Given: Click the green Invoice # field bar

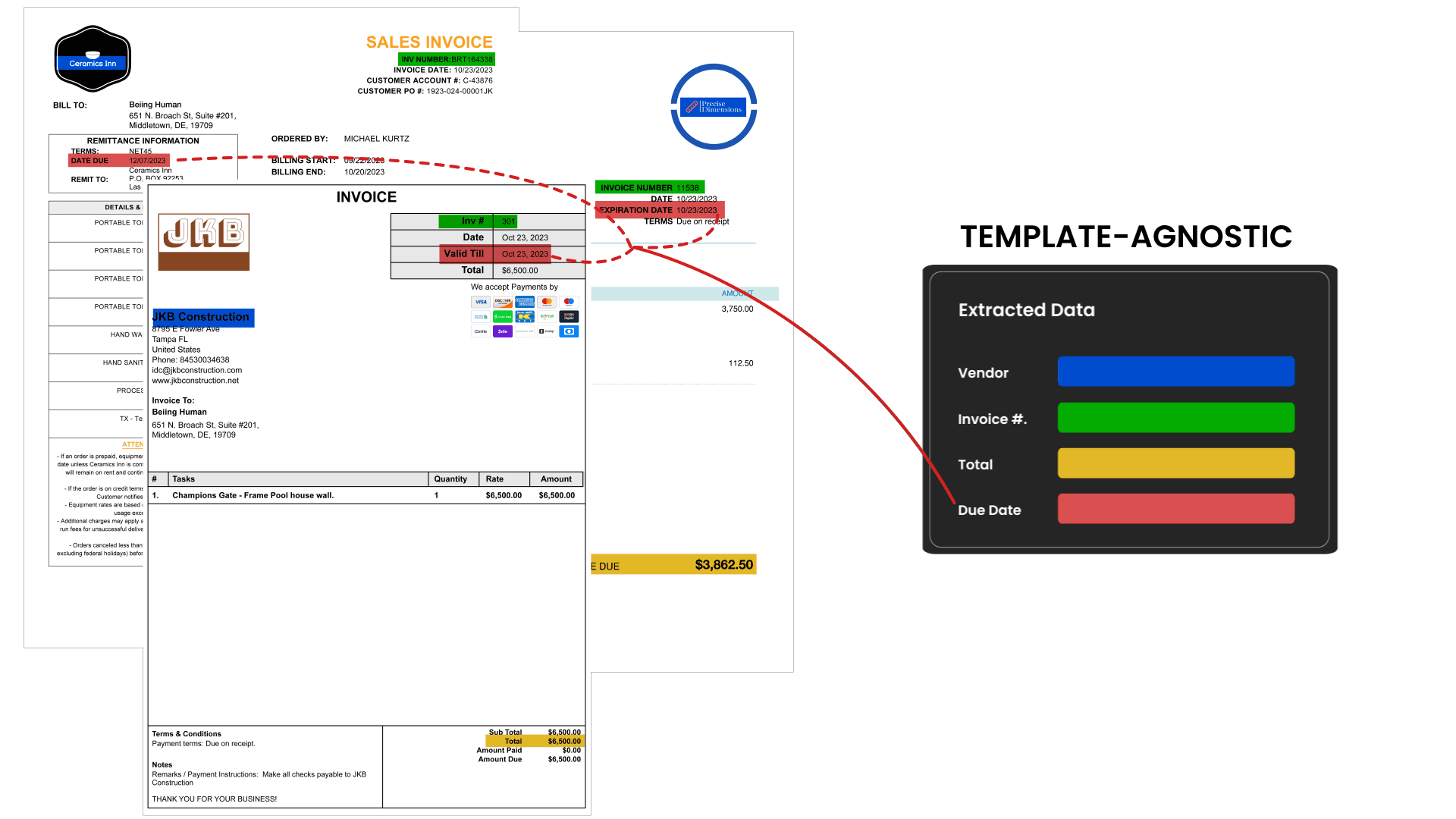Looking at the screenshot, I should [1175, 418].
